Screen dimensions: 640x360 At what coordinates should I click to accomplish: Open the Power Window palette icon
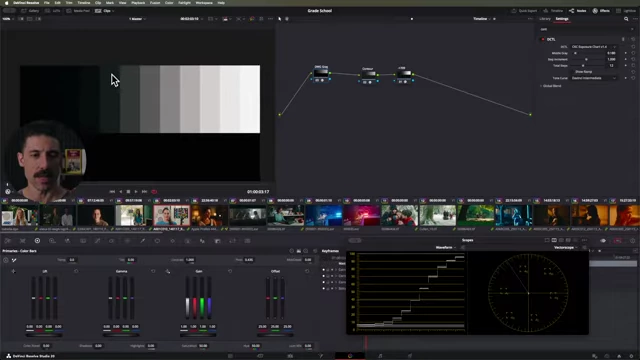click(x=157, y=241)
